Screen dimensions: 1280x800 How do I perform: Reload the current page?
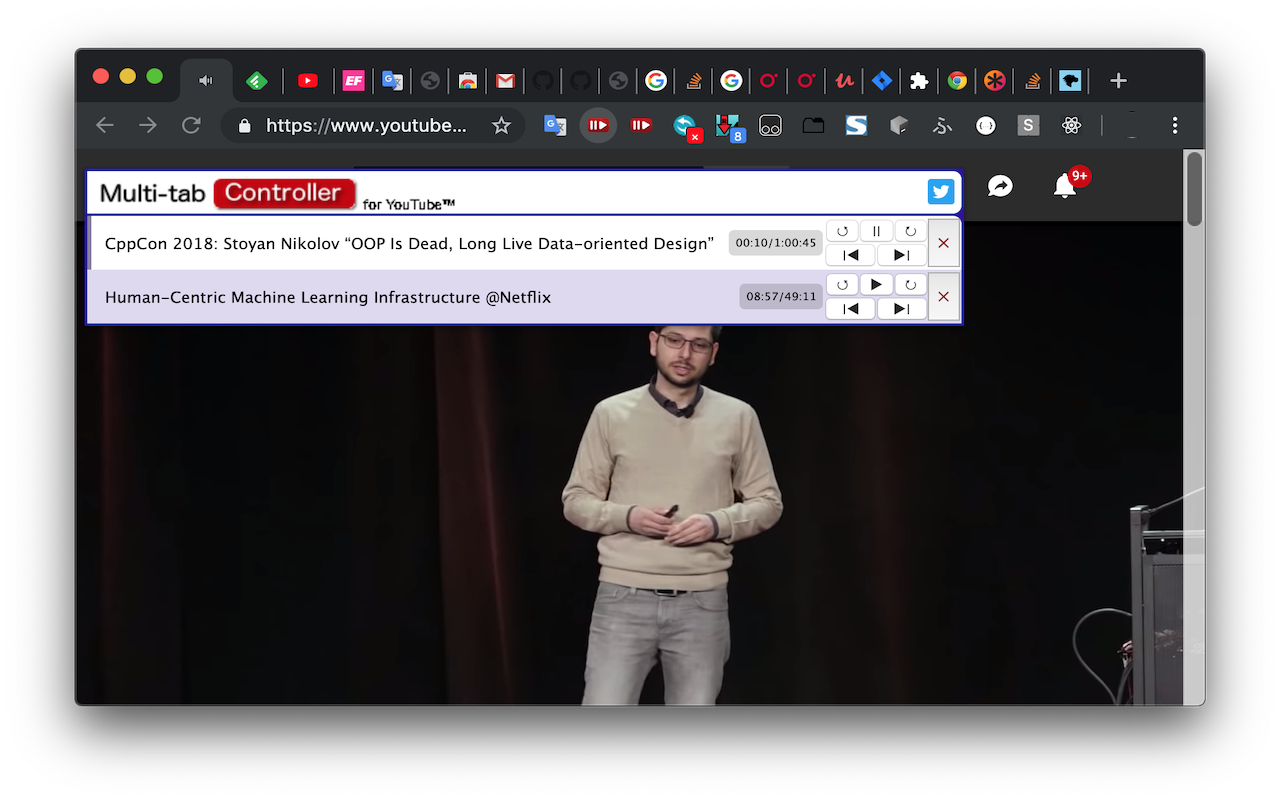191,125
